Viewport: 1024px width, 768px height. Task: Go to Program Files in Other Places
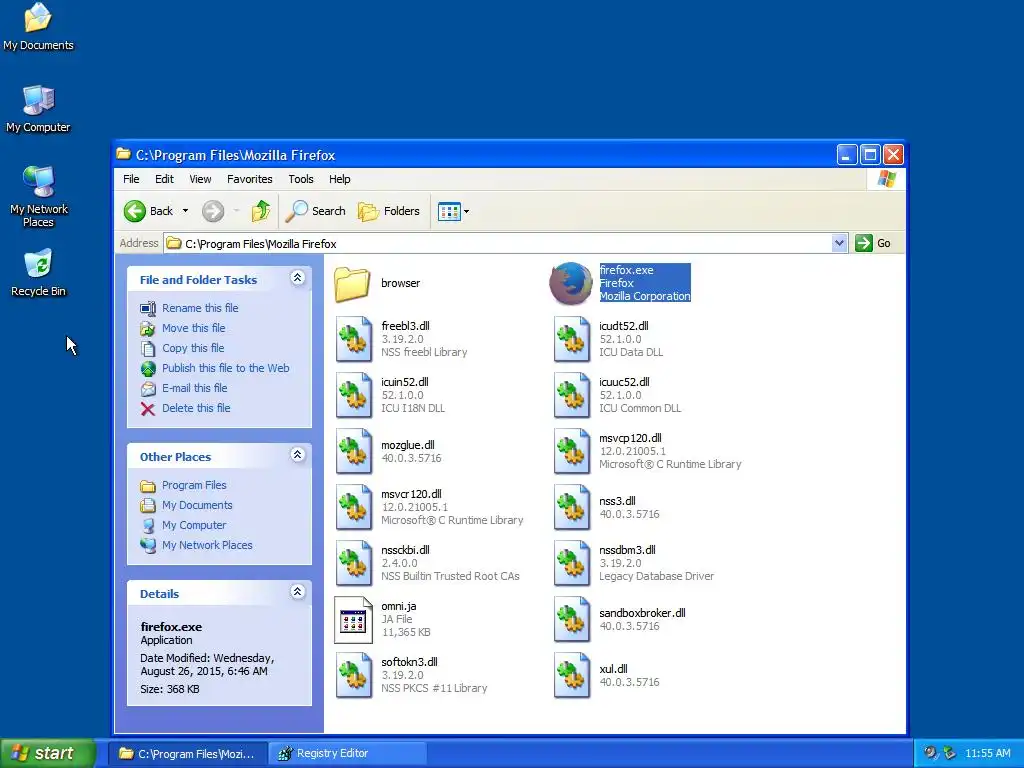[194, 485]
